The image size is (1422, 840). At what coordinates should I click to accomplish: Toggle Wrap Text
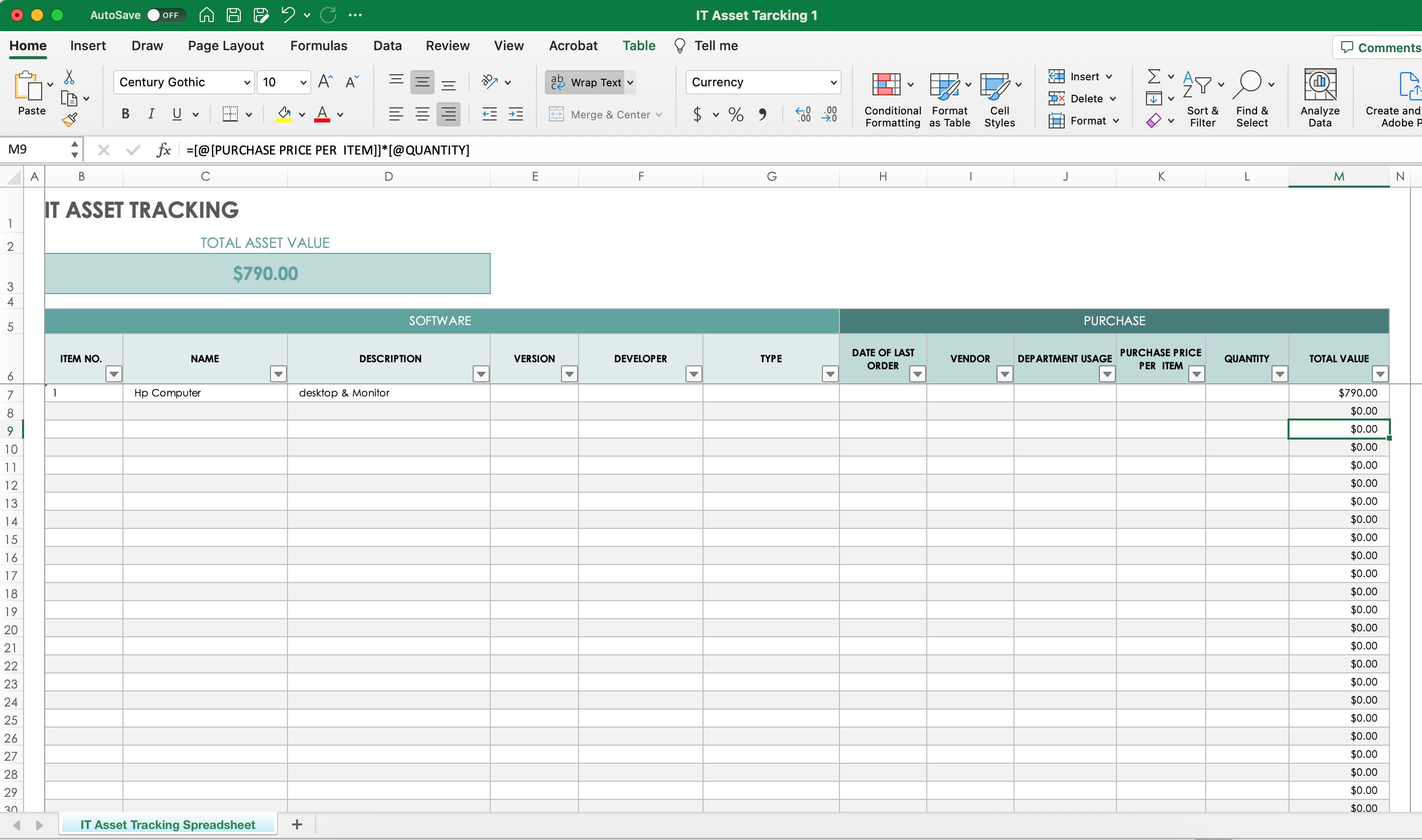586,82
